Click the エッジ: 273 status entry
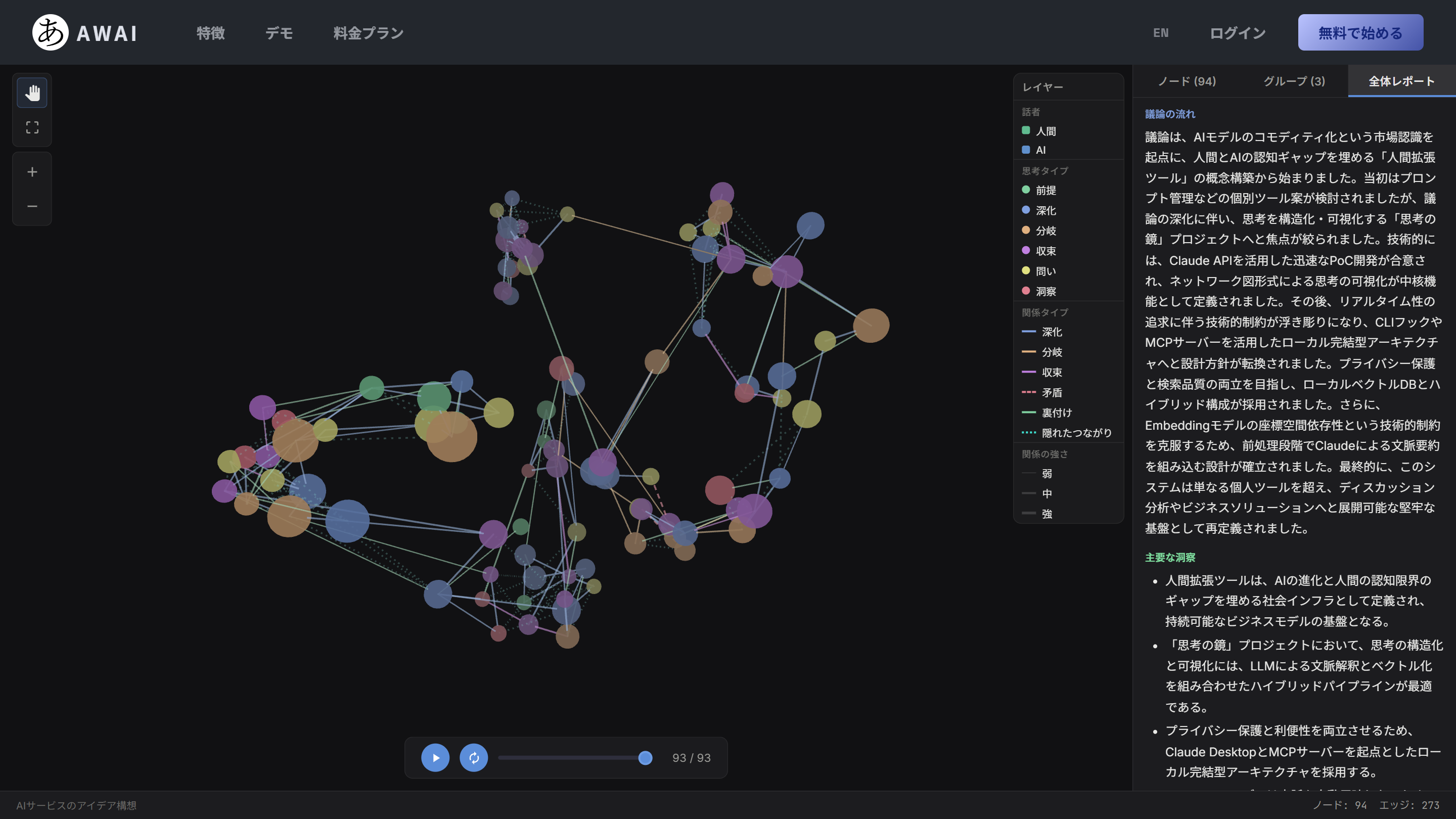This screenshot has height=819, width=1456. tap(1409, 805)
